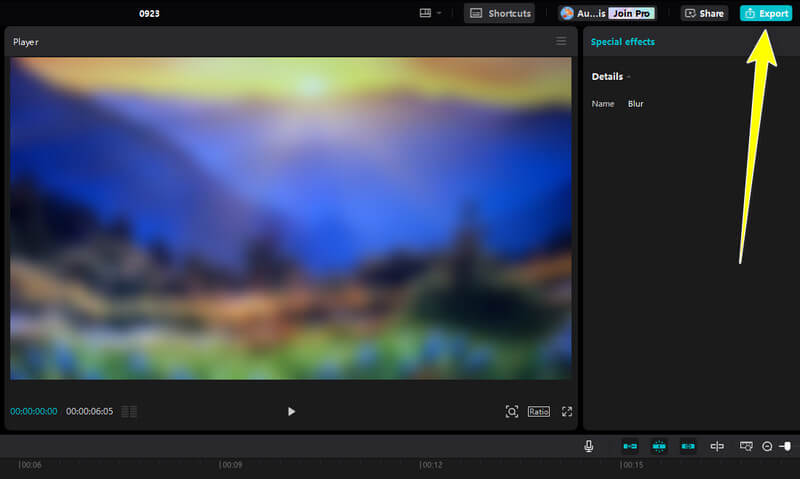Toggle clip linkage on timeline
The width and height of the screenshot is (800, 479).
coord(688,446)
